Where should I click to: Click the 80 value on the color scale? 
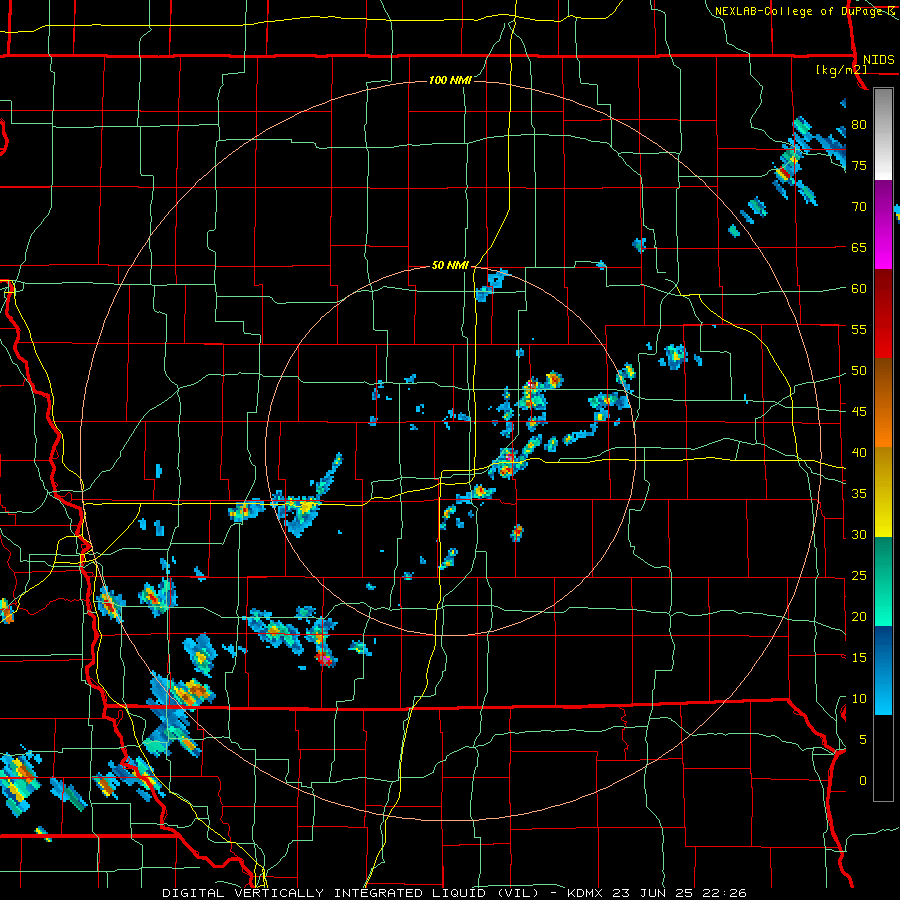point(859,125)
